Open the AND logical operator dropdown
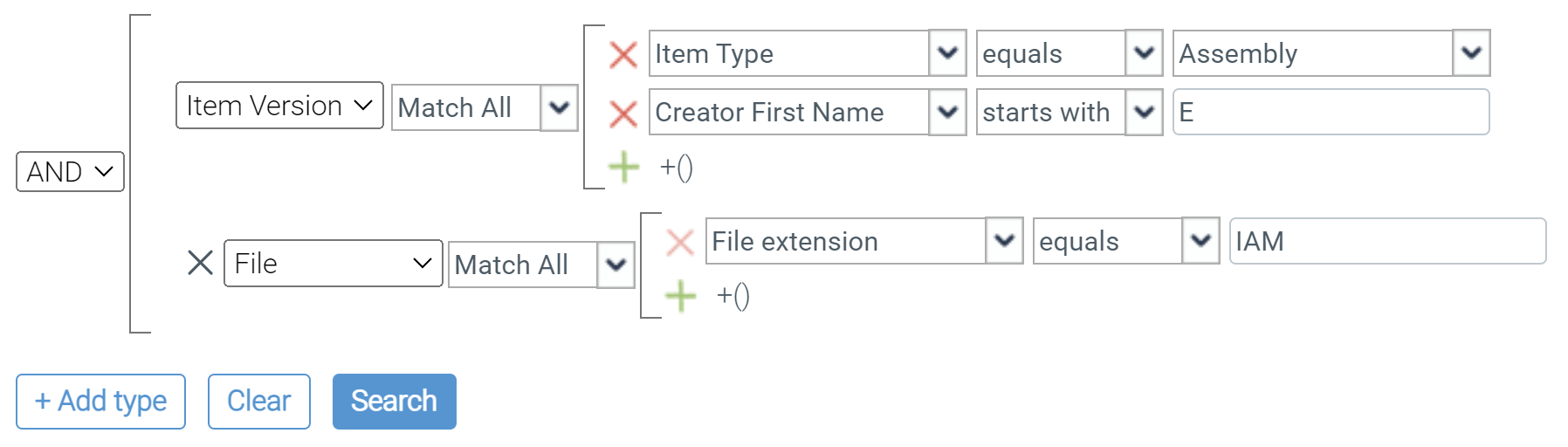This screenshot has width=1568, height=447. (x=70, y=172)
